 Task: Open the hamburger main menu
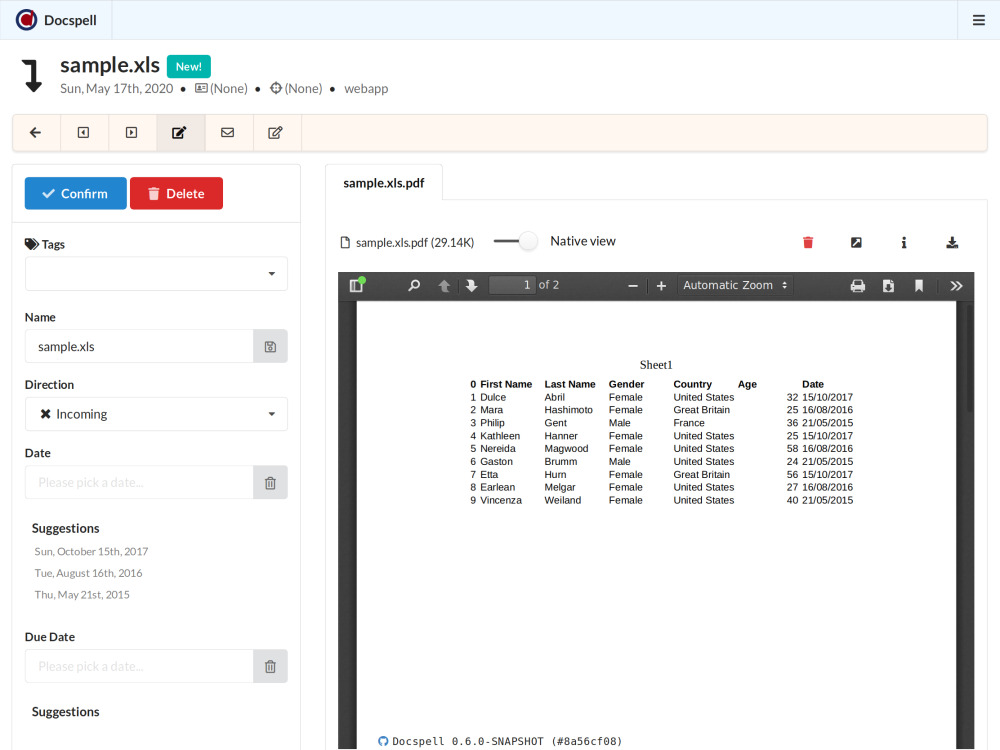[x=979, y=20]
